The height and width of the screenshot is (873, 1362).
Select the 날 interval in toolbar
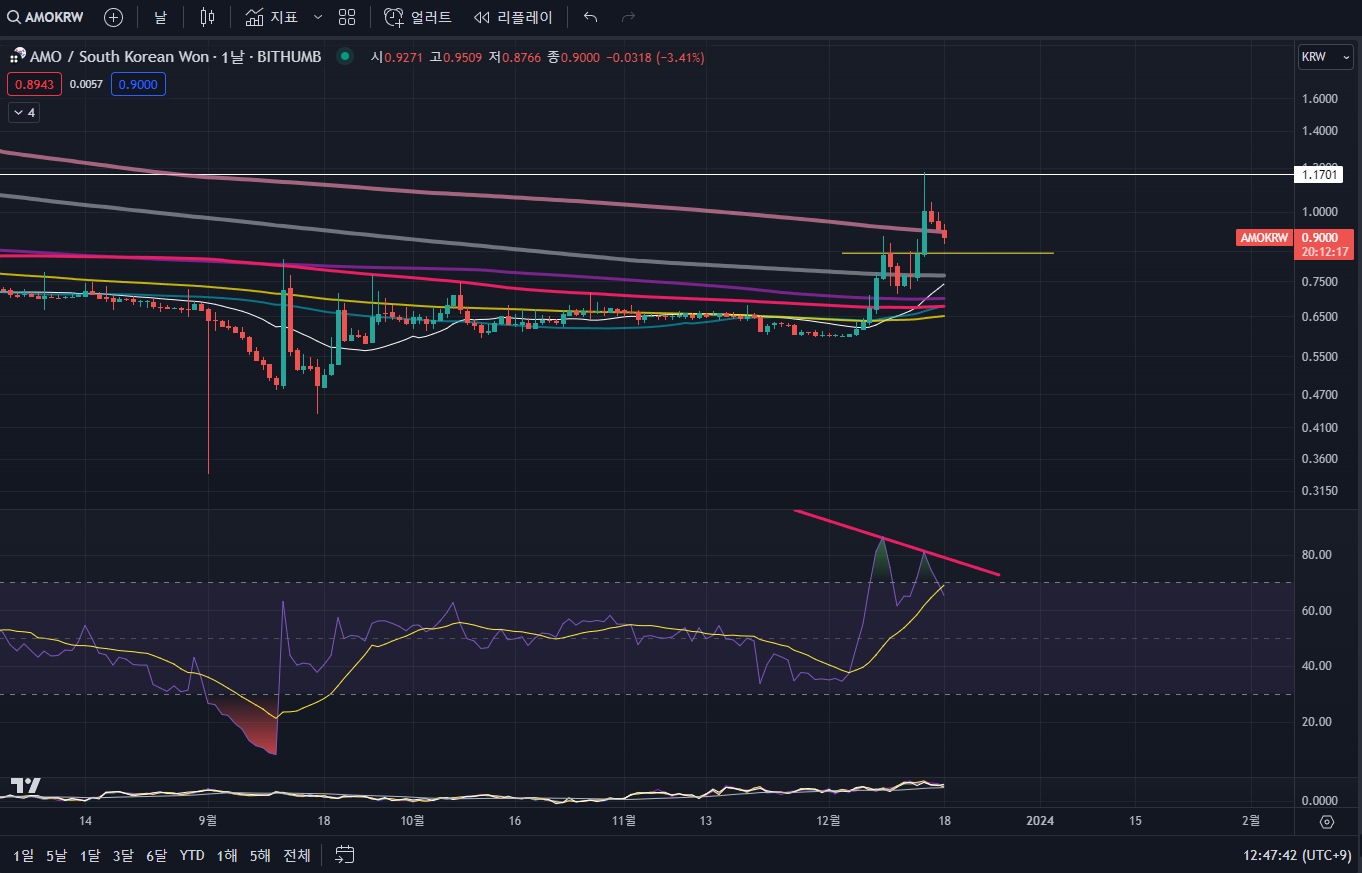[x=160, y=17]
